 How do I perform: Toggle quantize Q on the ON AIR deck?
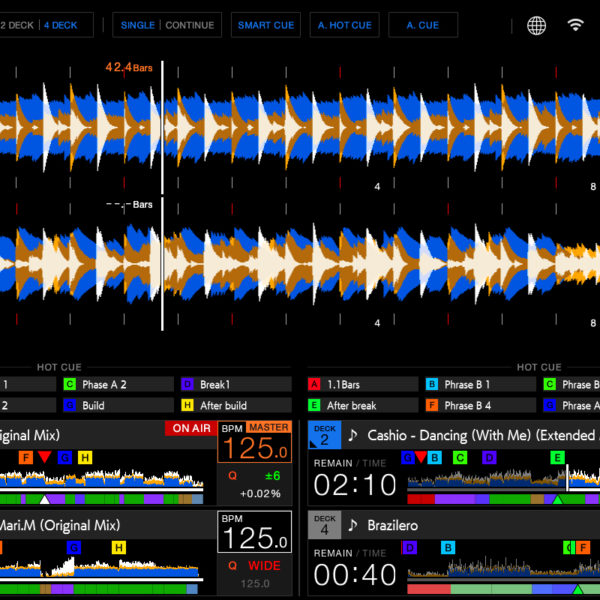(232, 476)
